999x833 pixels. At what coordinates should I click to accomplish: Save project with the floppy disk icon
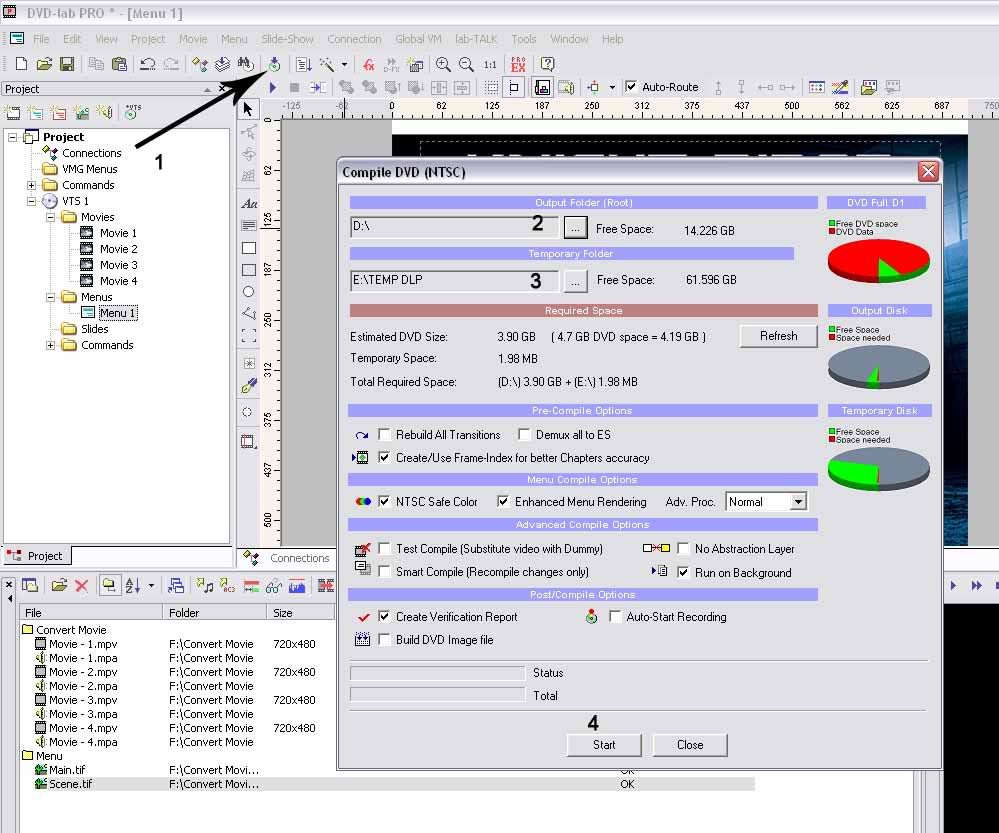click(66, 64)
